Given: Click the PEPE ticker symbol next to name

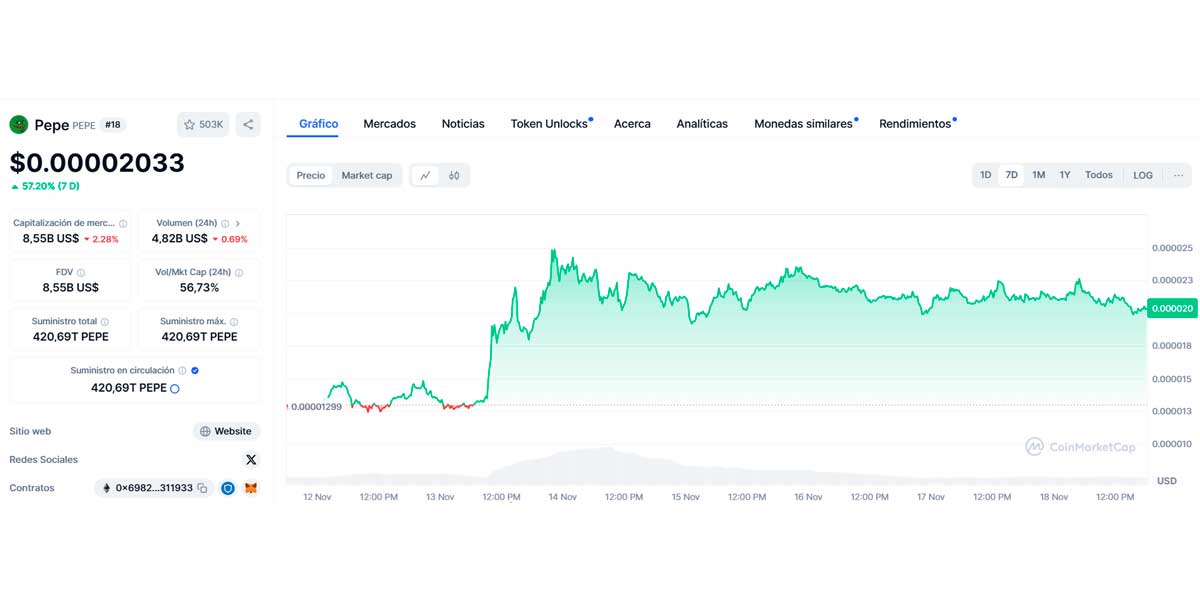Looking at the screenshot, I should point(84,125).
